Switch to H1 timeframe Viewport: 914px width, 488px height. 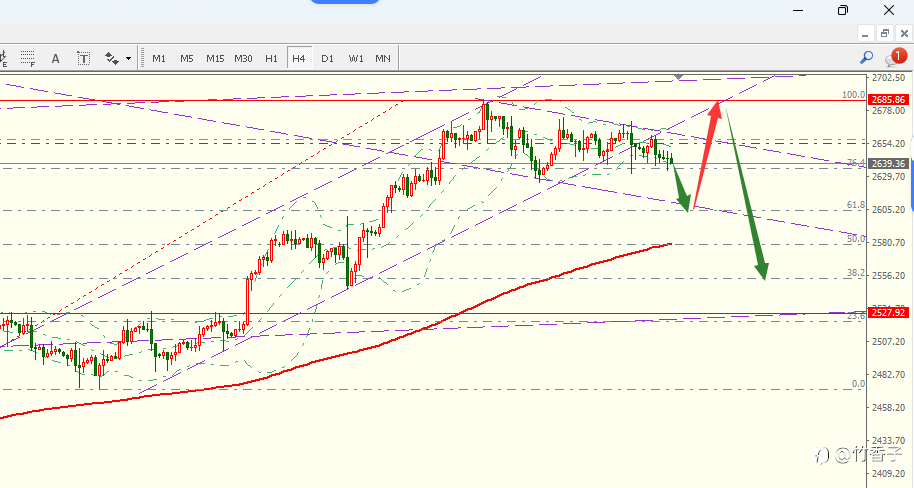click(271, 58)
